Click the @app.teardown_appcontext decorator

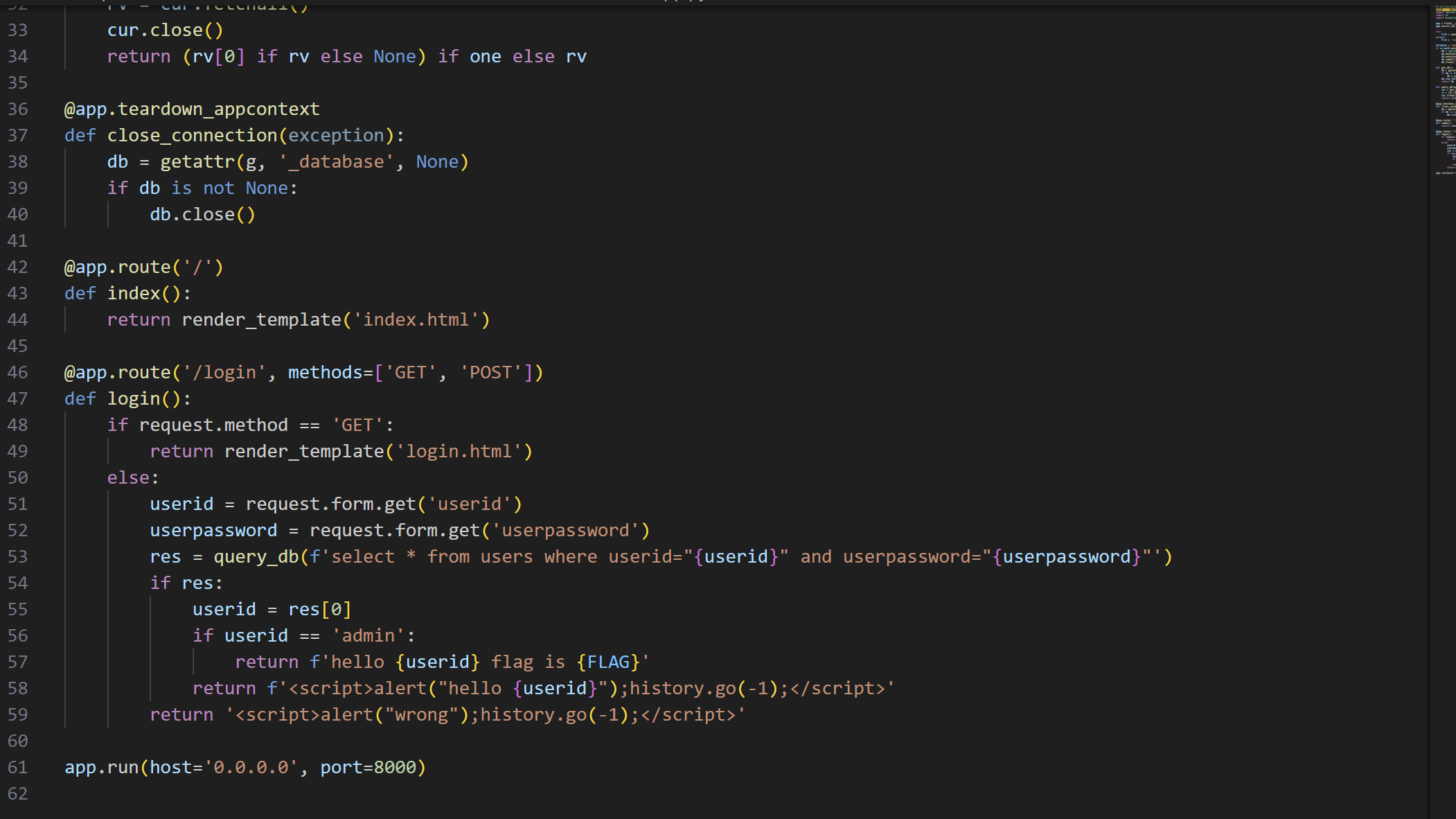[192, 109]
